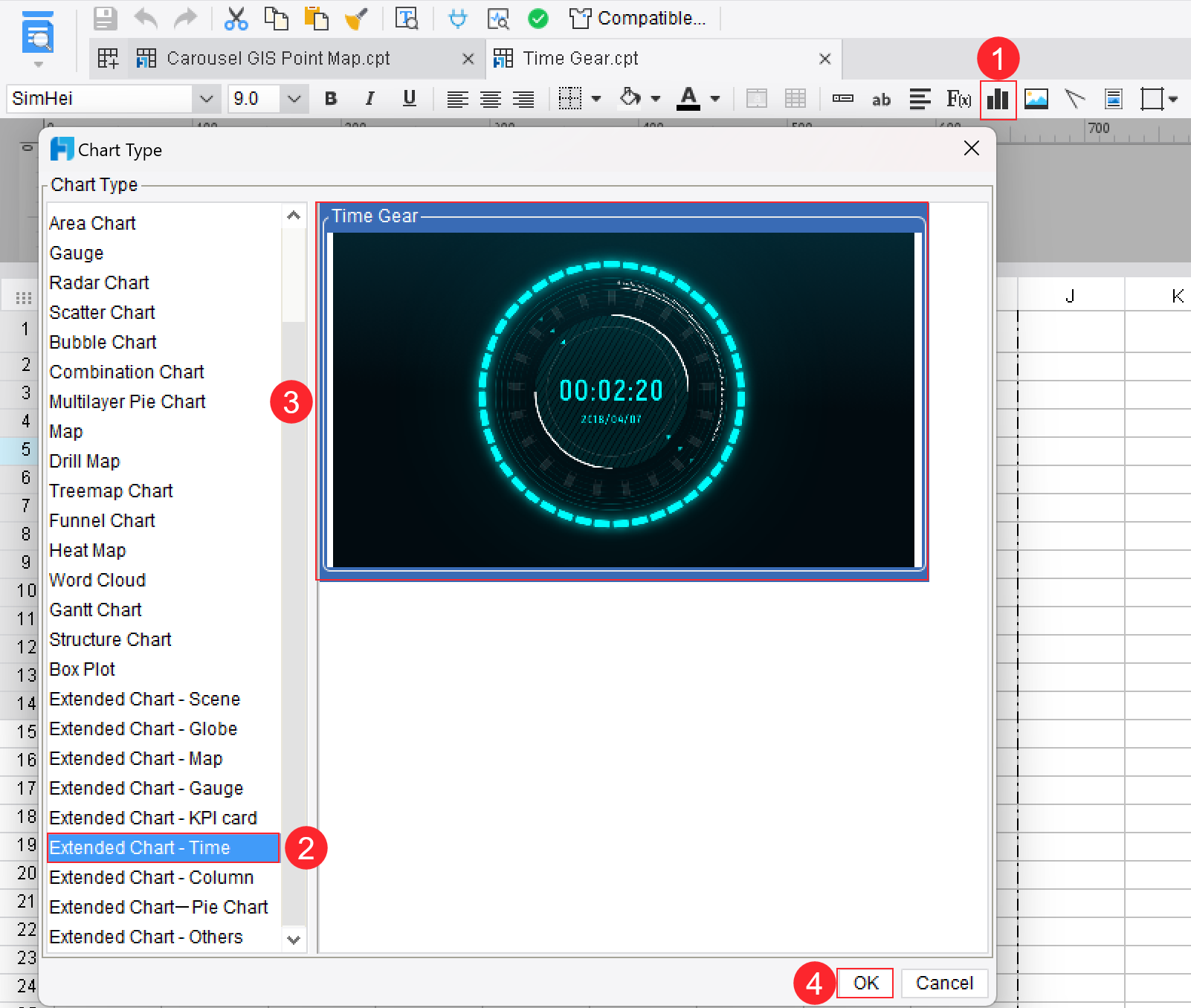The image size is (1191, 1008).
Task: Expand the floating element dropdown arrow
Action: click(1173, 99)
